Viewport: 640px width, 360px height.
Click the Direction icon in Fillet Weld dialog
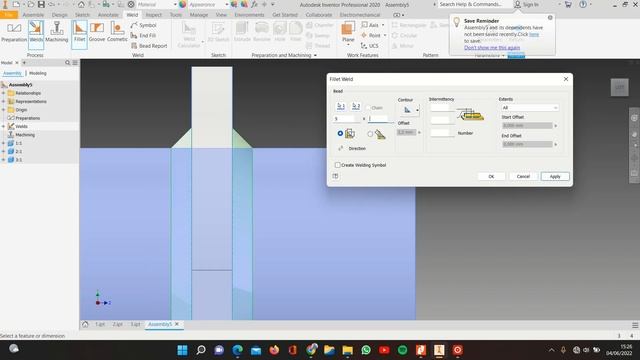[x=341, y=149]
